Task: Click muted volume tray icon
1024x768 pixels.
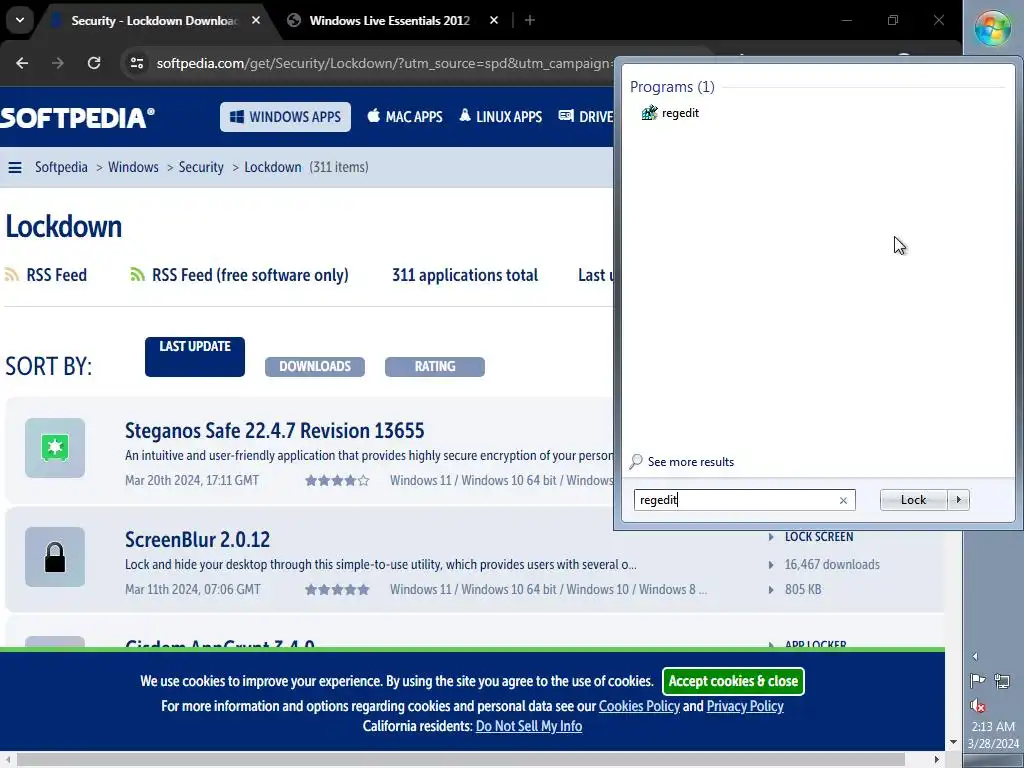Action: click(x=978, y=705)
